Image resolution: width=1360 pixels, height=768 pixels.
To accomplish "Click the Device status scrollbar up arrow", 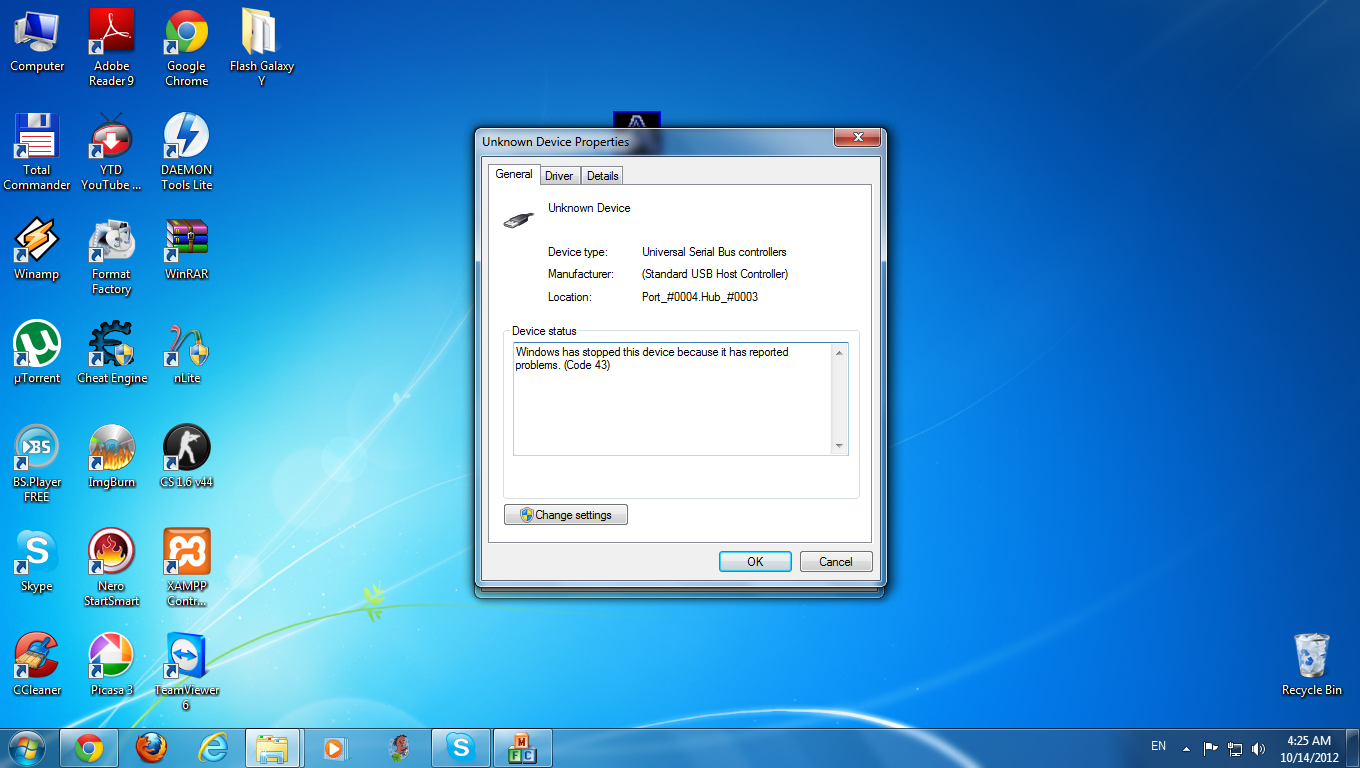I will (x=839, y=352).
